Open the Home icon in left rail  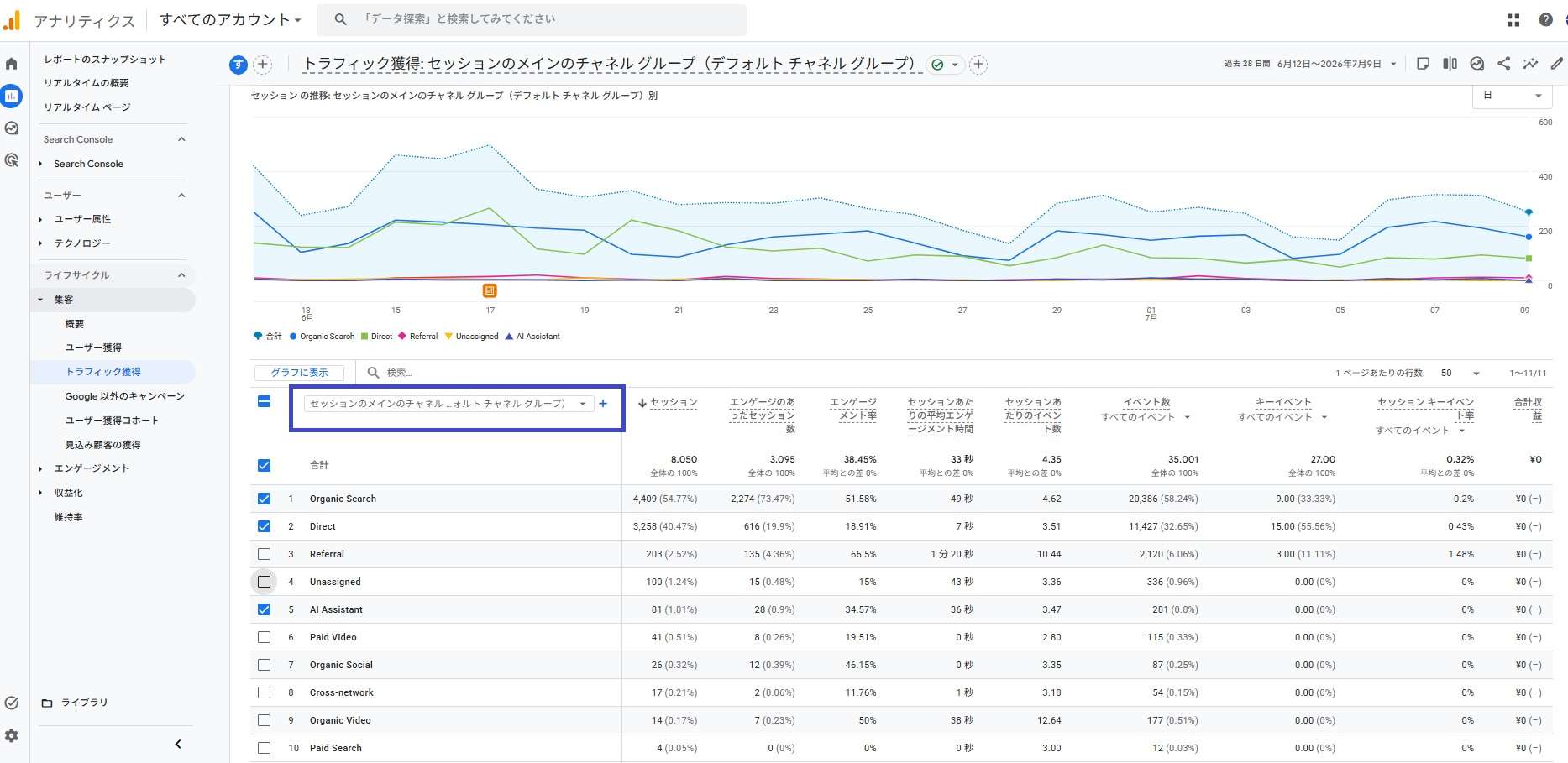(12, 64)
